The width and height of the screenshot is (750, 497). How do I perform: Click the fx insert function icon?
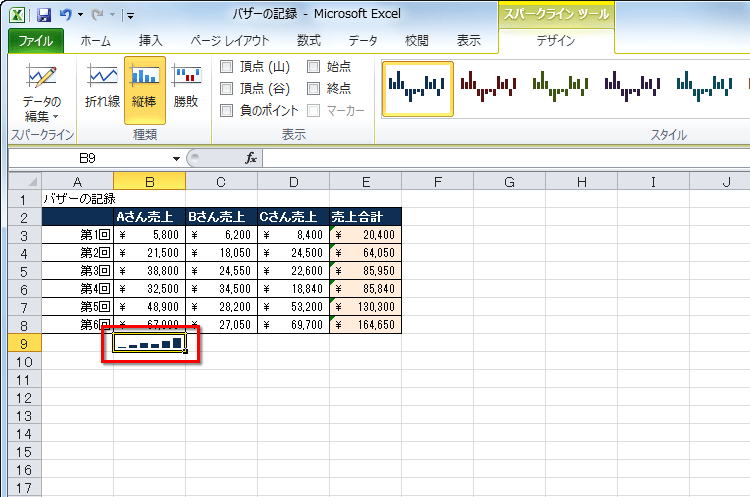(252, 158)
